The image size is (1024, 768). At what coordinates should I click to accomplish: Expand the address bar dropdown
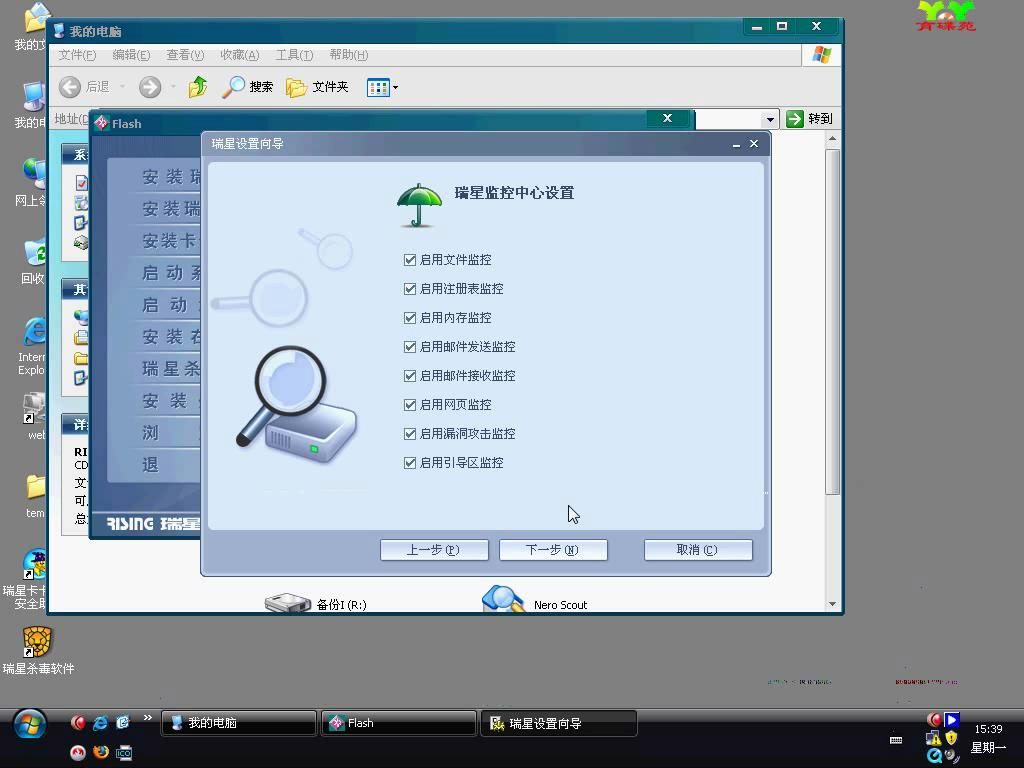(x=770, y=120)
